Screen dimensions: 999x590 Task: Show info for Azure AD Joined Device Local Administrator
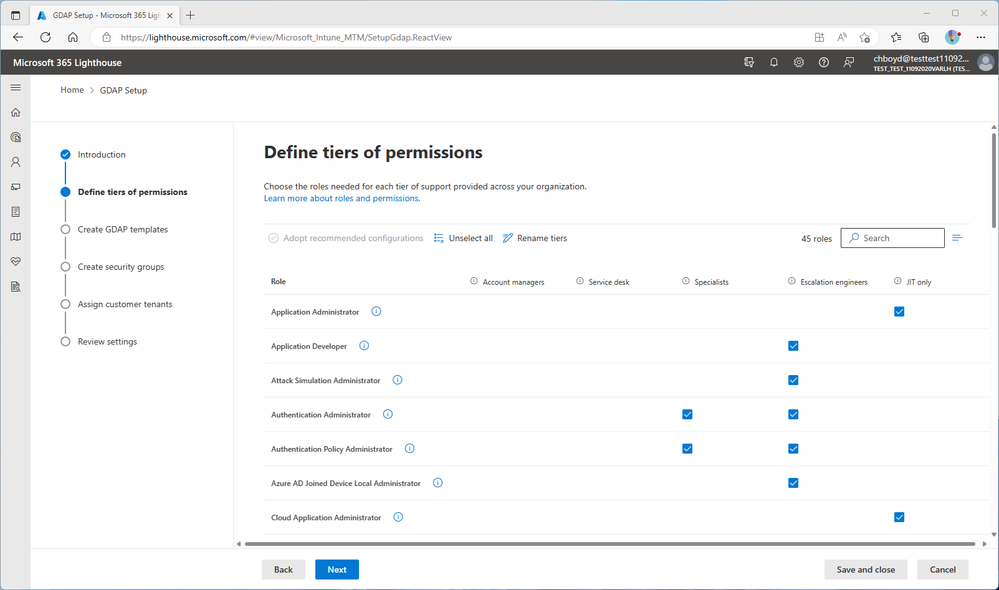tap(438, 483)
